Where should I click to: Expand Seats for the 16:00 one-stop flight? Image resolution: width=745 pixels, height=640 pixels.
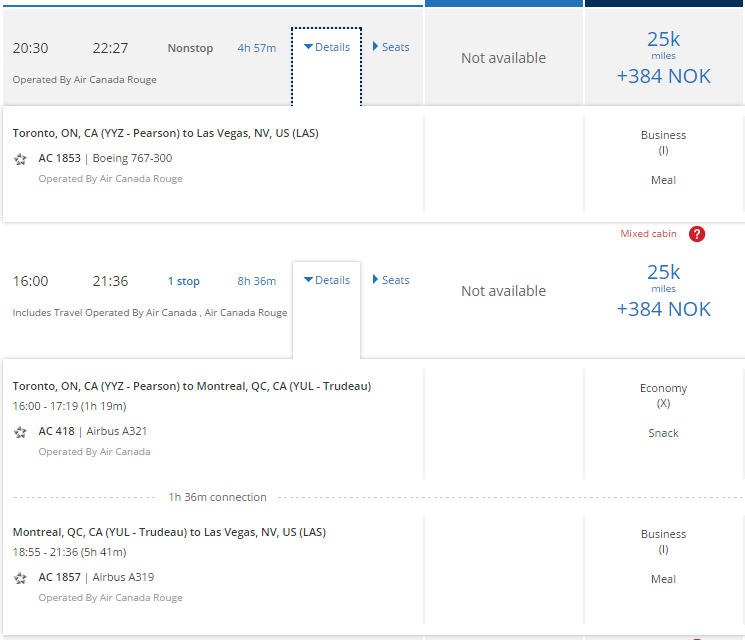[x=391, y=280]
